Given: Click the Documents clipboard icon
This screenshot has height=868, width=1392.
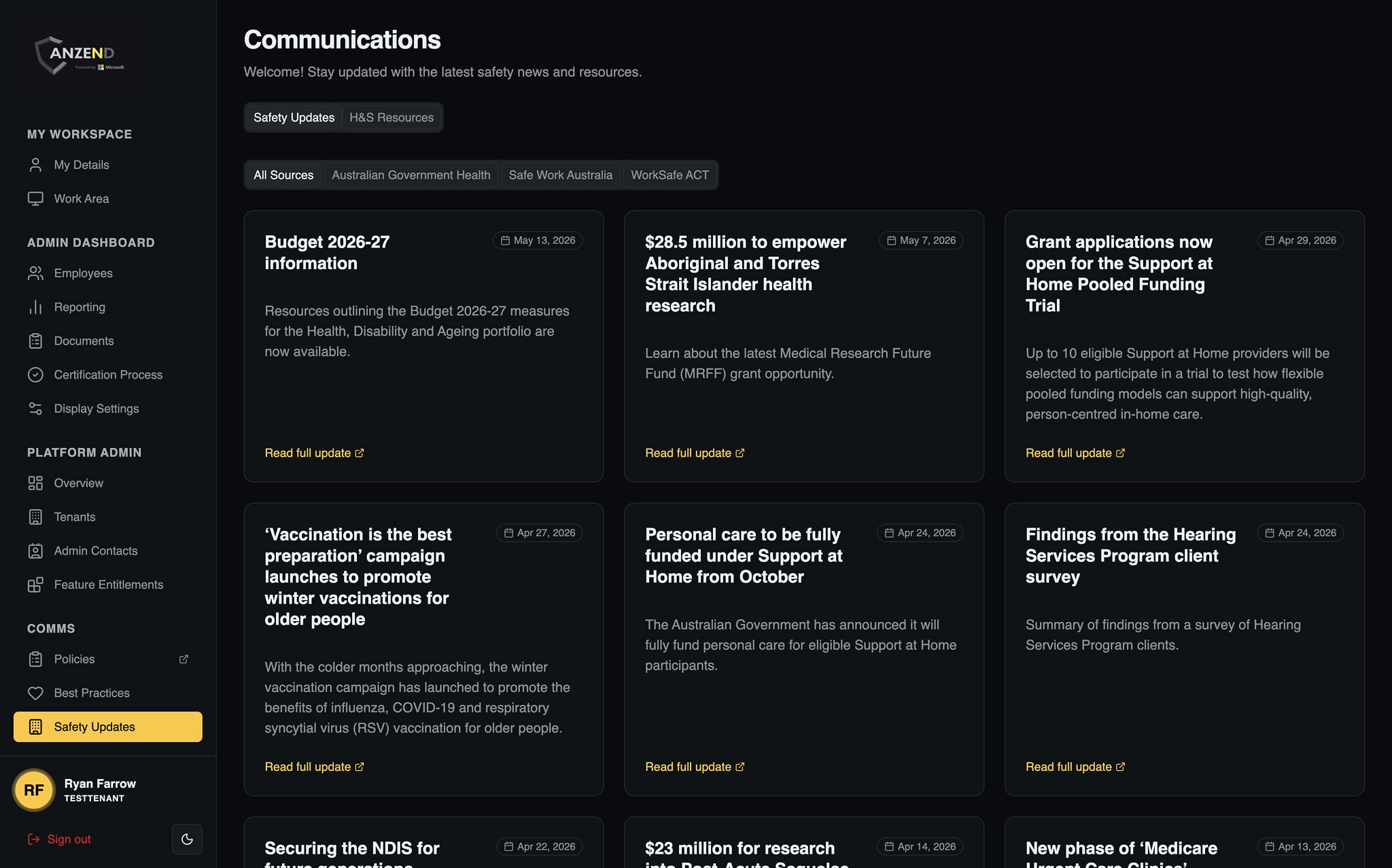Looking at the screenshot, I should (35, 341).
